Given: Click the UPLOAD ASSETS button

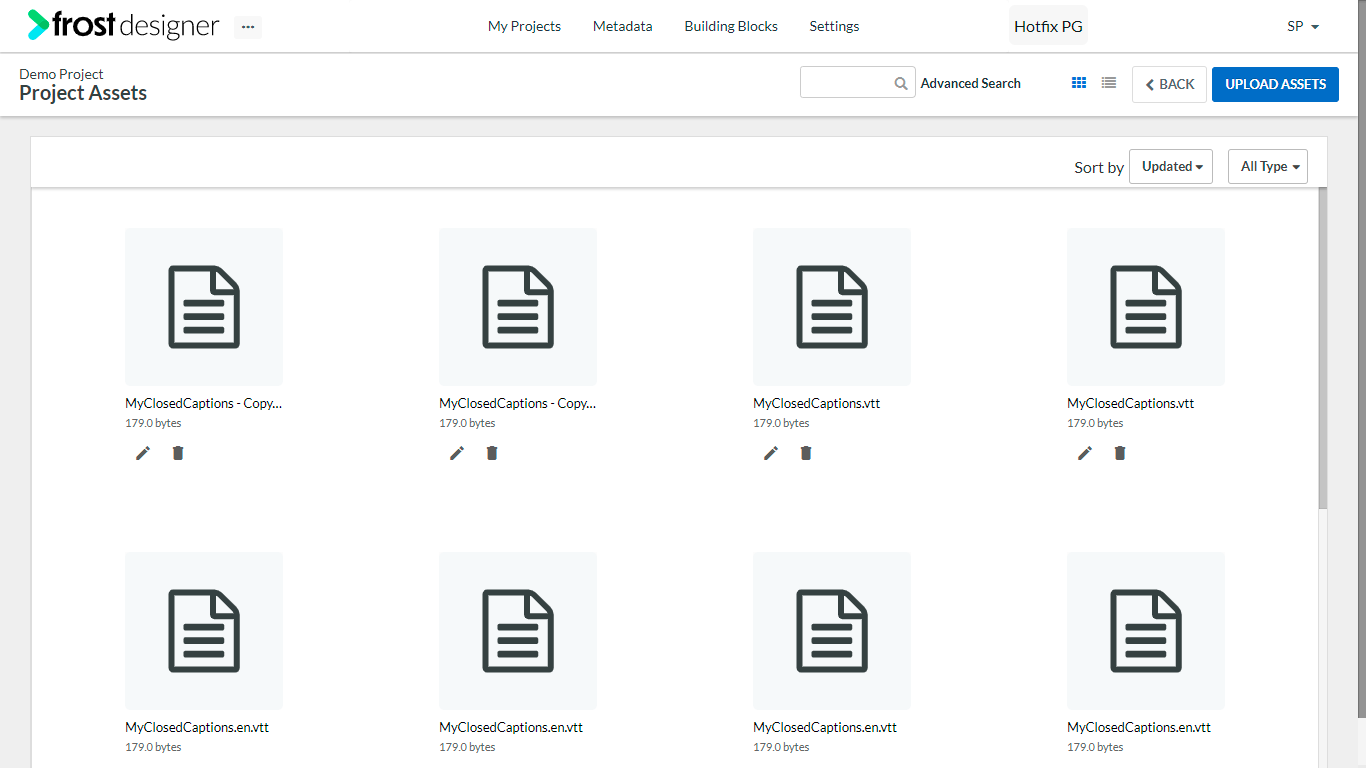Looking at the screenshot, I should coord(1276,84).
